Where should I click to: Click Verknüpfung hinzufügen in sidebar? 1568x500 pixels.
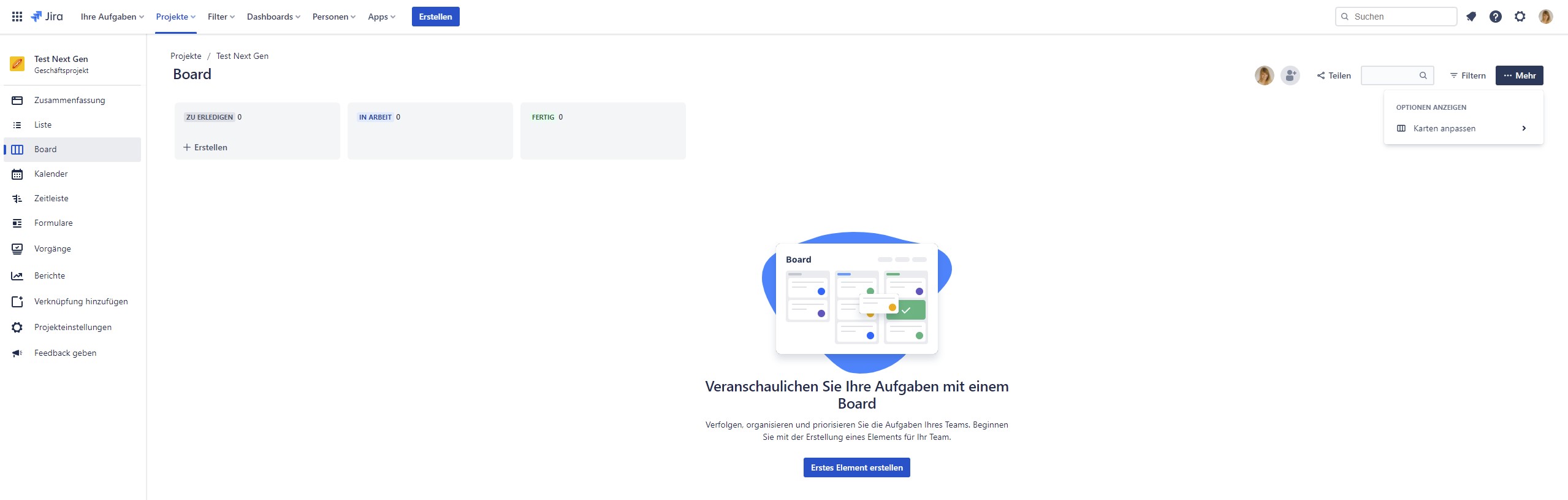[x=72, y=301]
